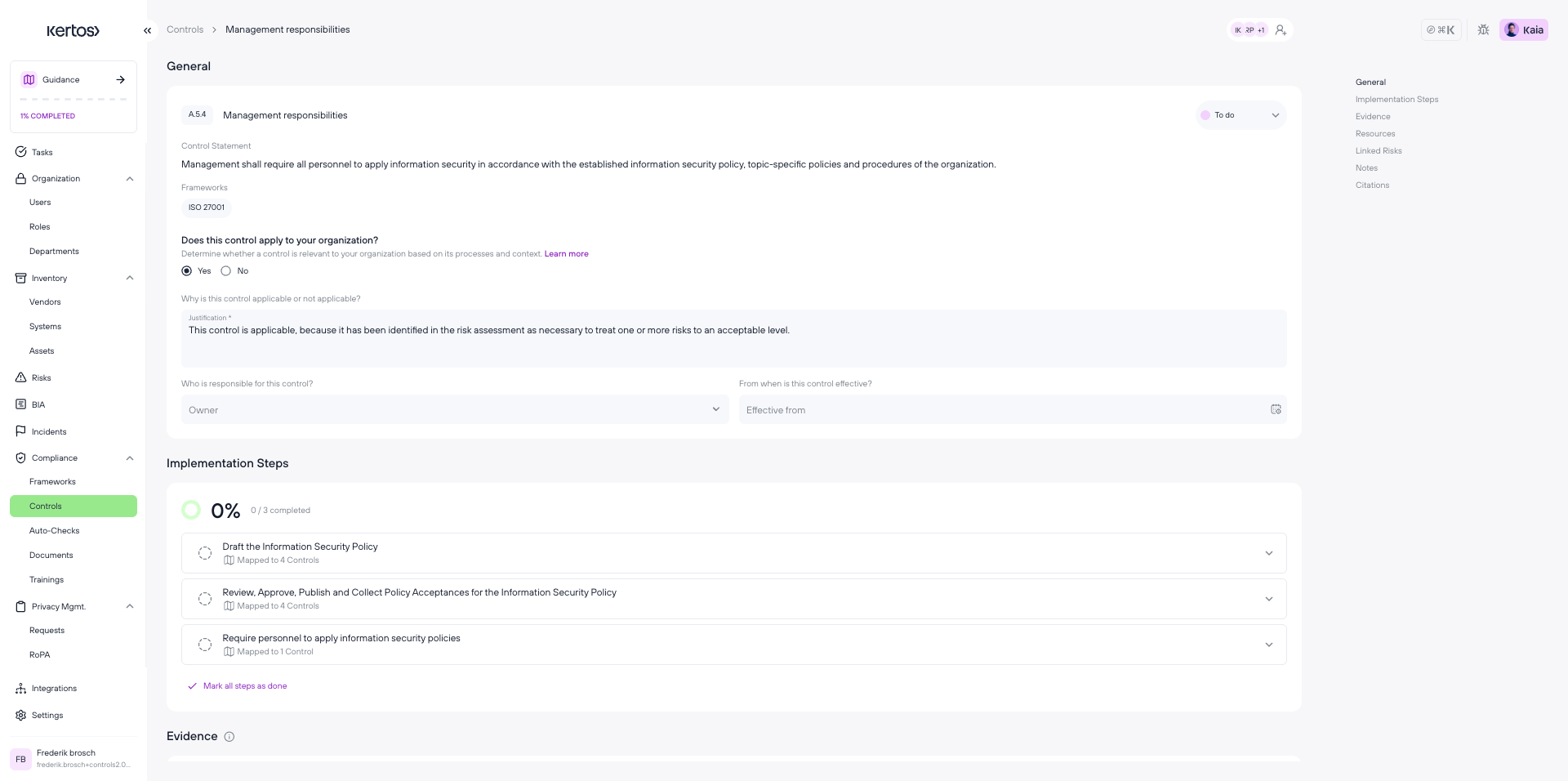The width and height of the screenshot is (1568, 781).
Task: Collapse the Compliance section chevron
Action: point(130,458)
